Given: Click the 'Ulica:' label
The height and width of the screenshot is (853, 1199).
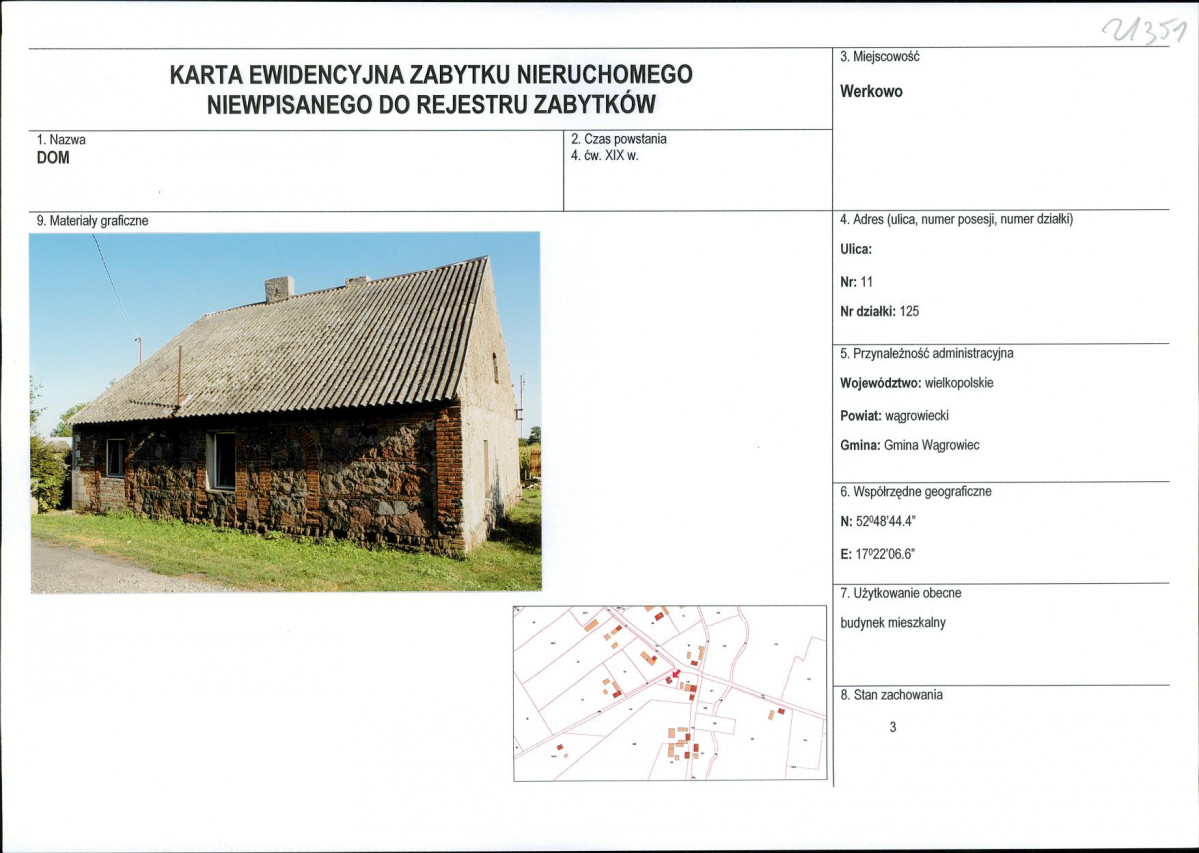Looking at the screenshot, I should pos(856,249).
